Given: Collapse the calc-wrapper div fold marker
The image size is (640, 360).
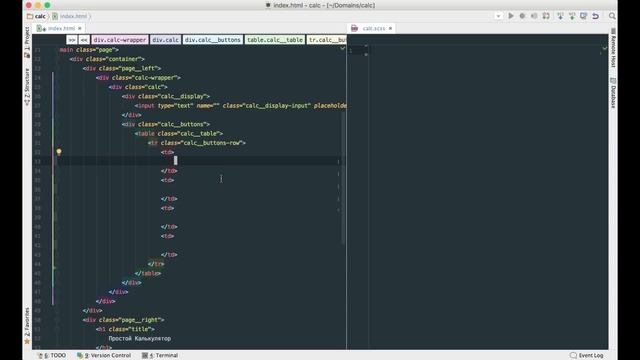Looking at the screenshot, I should pos(57,78).
